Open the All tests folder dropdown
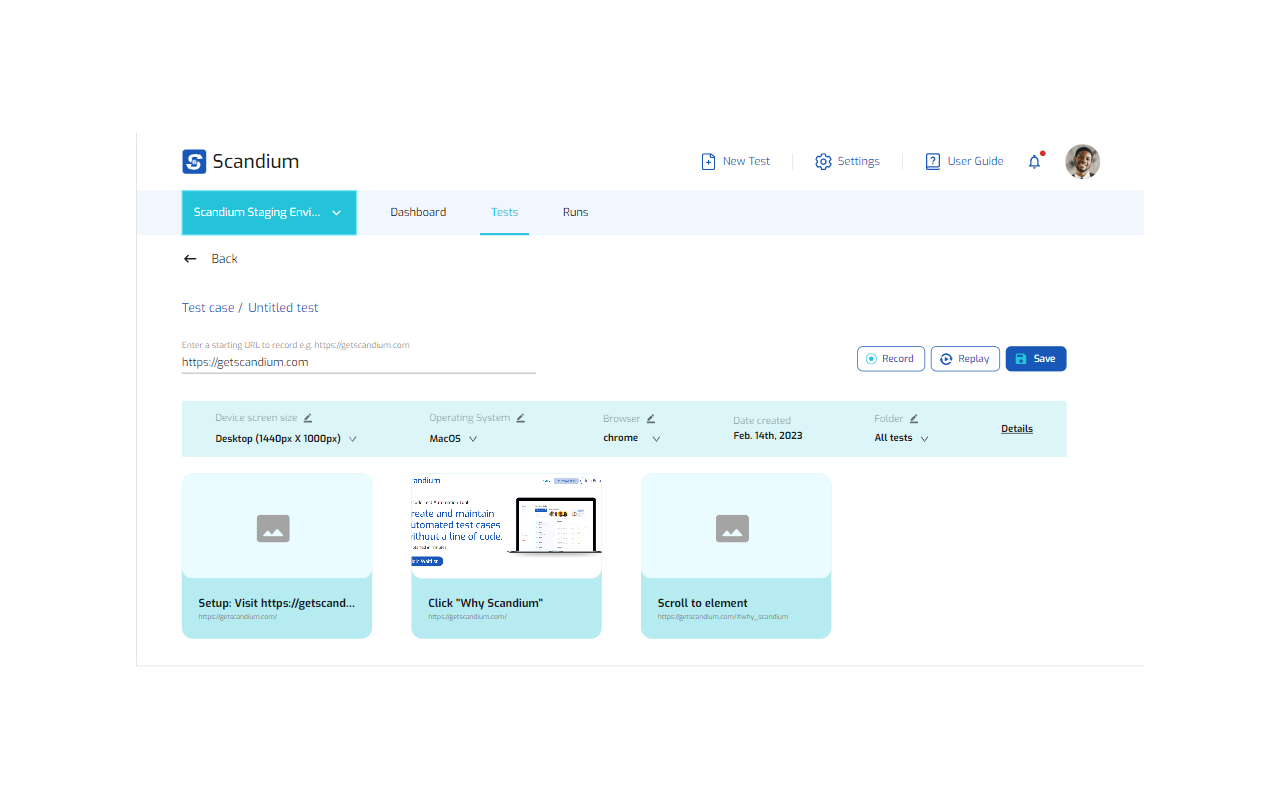The image size is (1280, 800). pos(902,438)
